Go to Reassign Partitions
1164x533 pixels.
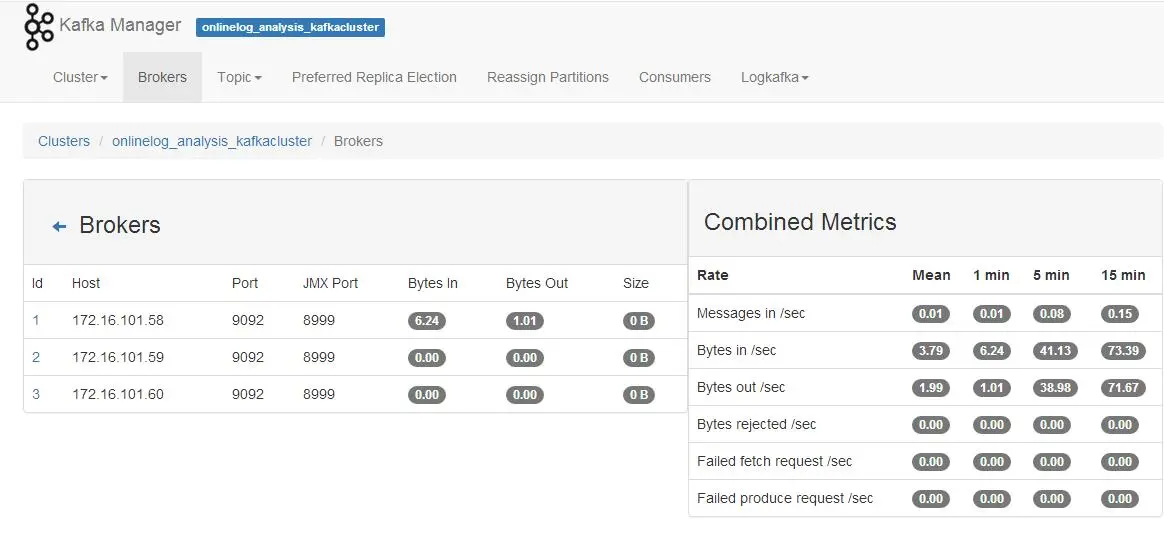tap(548, 77)
